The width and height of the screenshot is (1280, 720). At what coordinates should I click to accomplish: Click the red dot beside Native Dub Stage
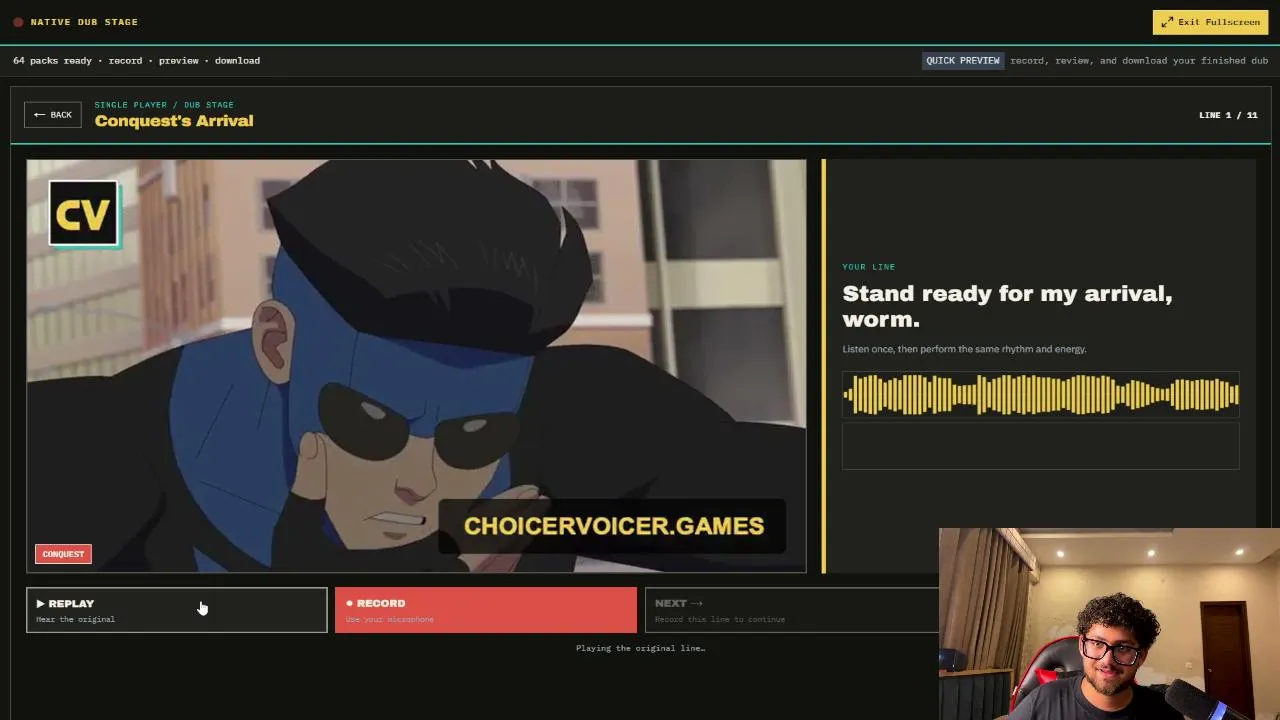(18, 22)
